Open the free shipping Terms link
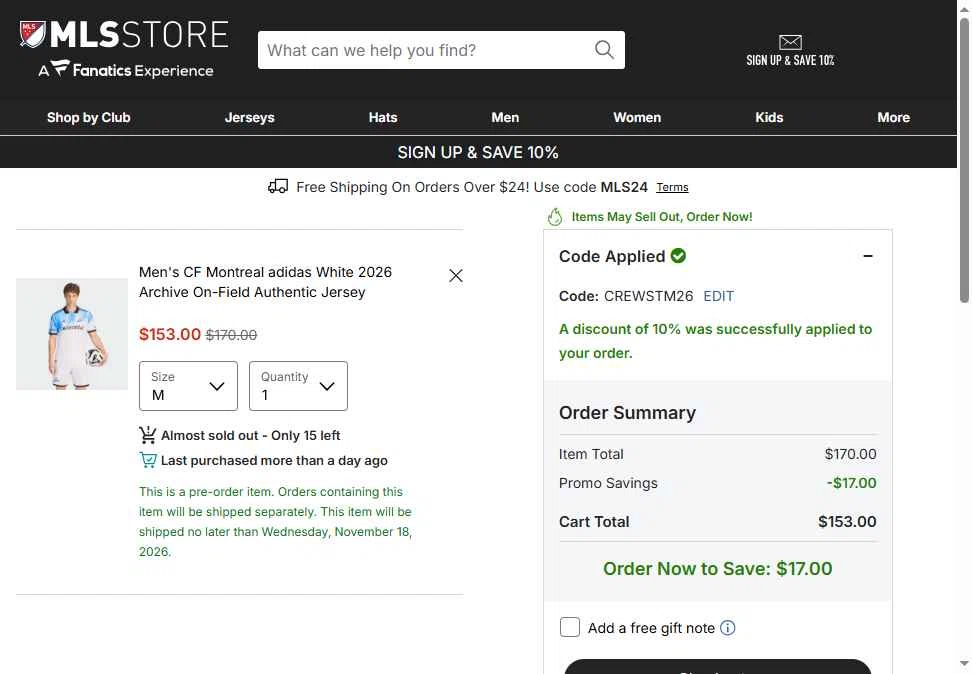The width and height of the screenshot is (972, 674). (672, 187)
